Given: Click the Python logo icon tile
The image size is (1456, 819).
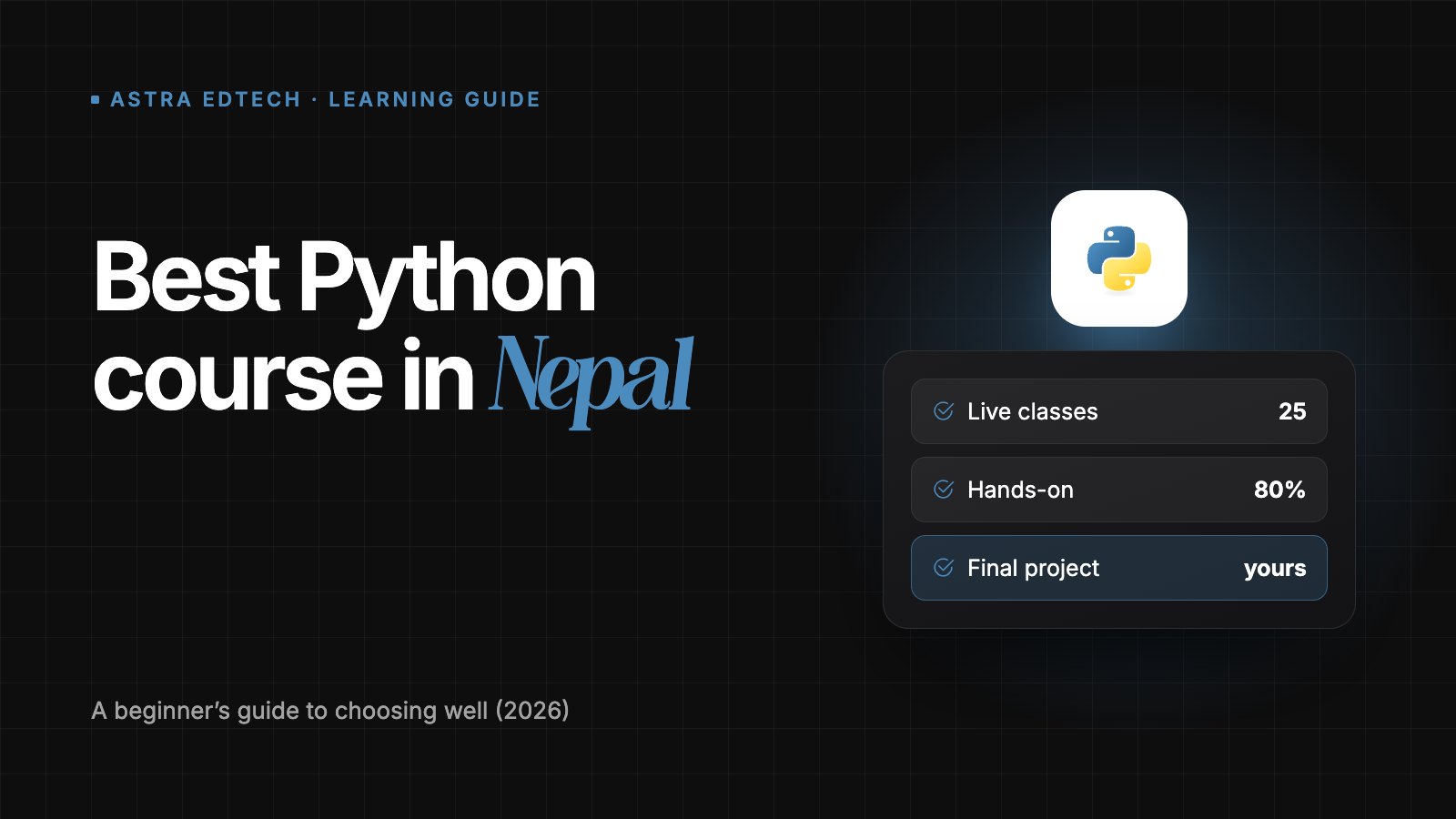Looking at the screenshot, I should 1119,258.
